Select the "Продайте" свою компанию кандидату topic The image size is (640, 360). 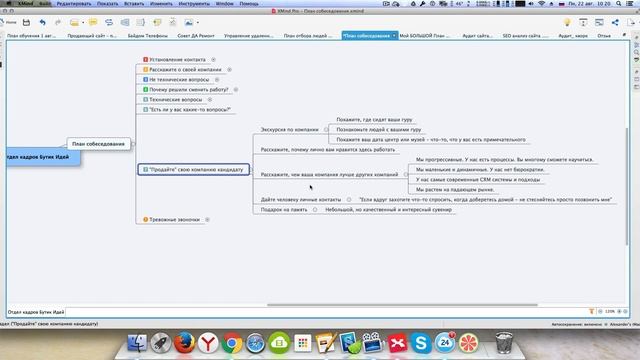coord(193,169)
